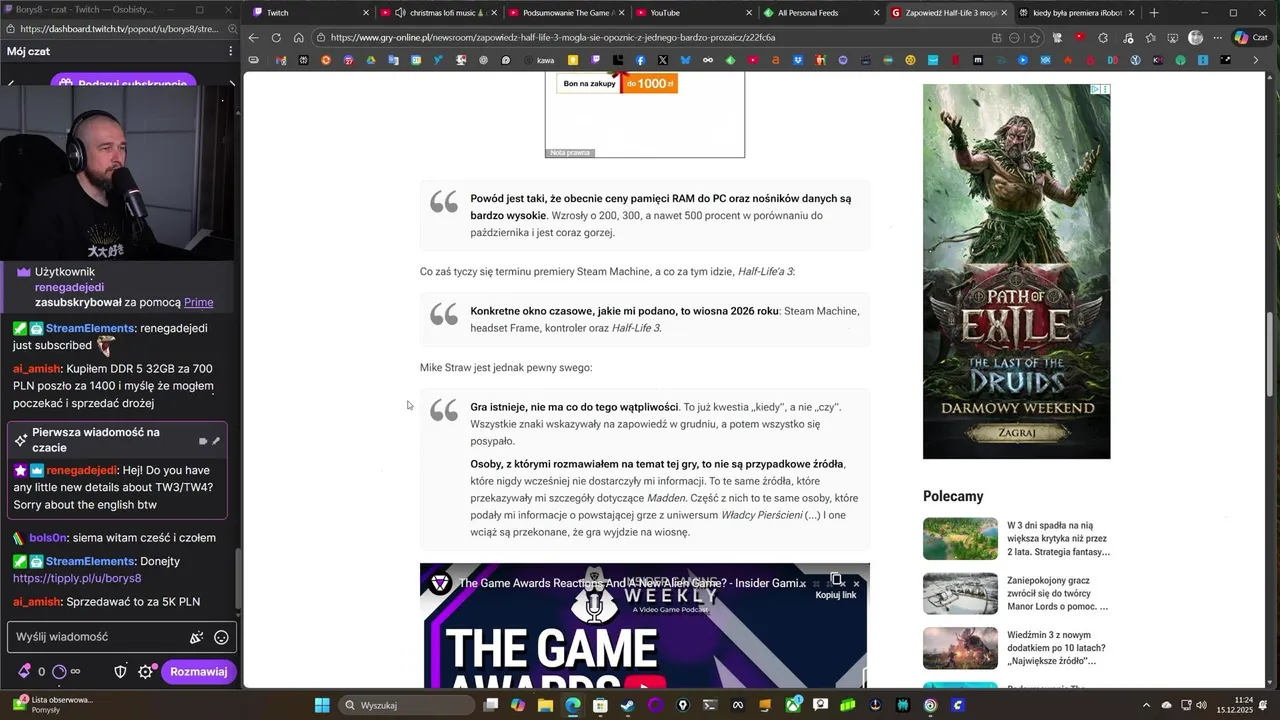
Task: Open the chat celebration effects icon
Action: coord(197,637)
